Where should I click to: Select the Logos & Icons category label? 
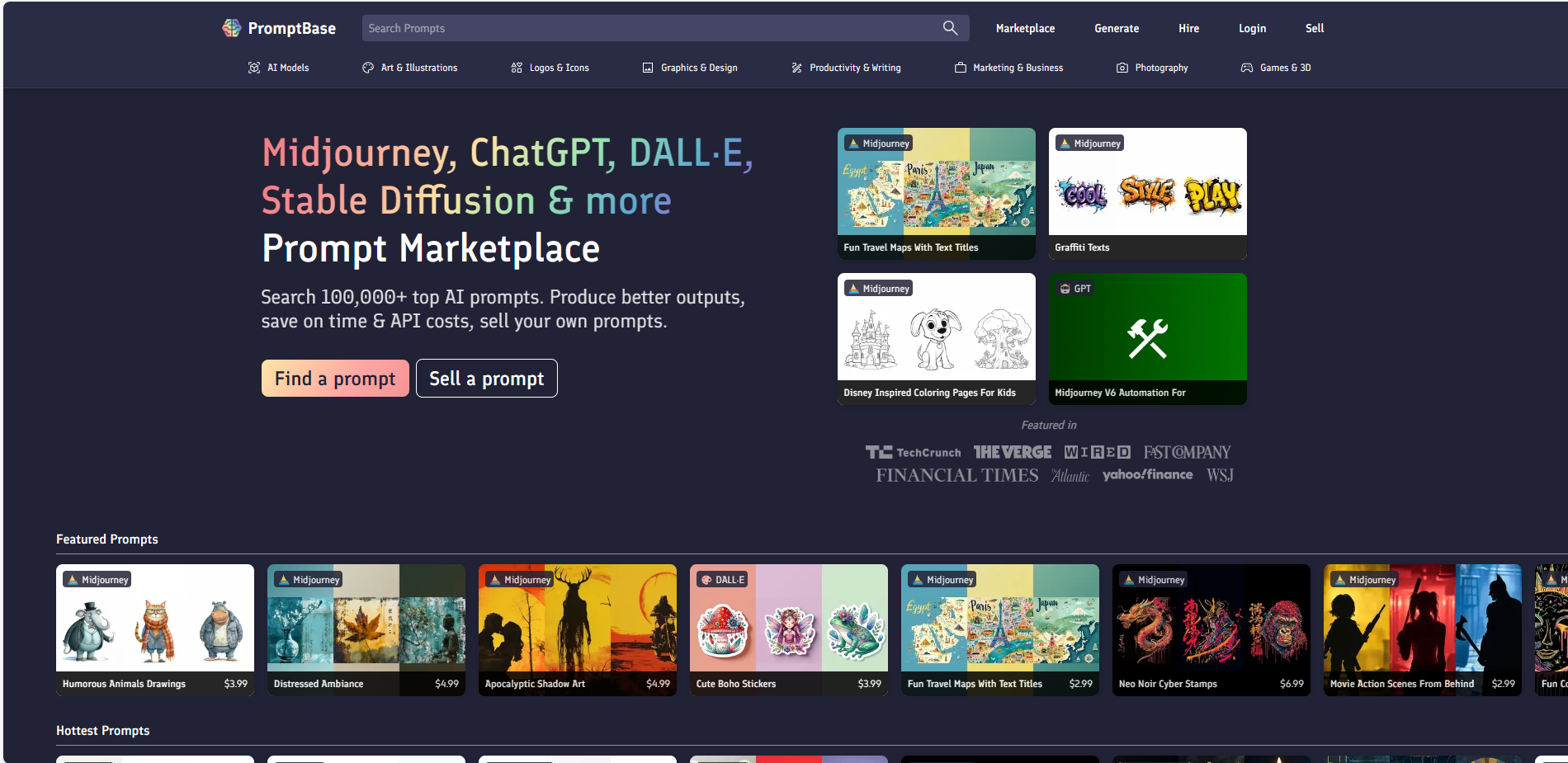[560, 68]
